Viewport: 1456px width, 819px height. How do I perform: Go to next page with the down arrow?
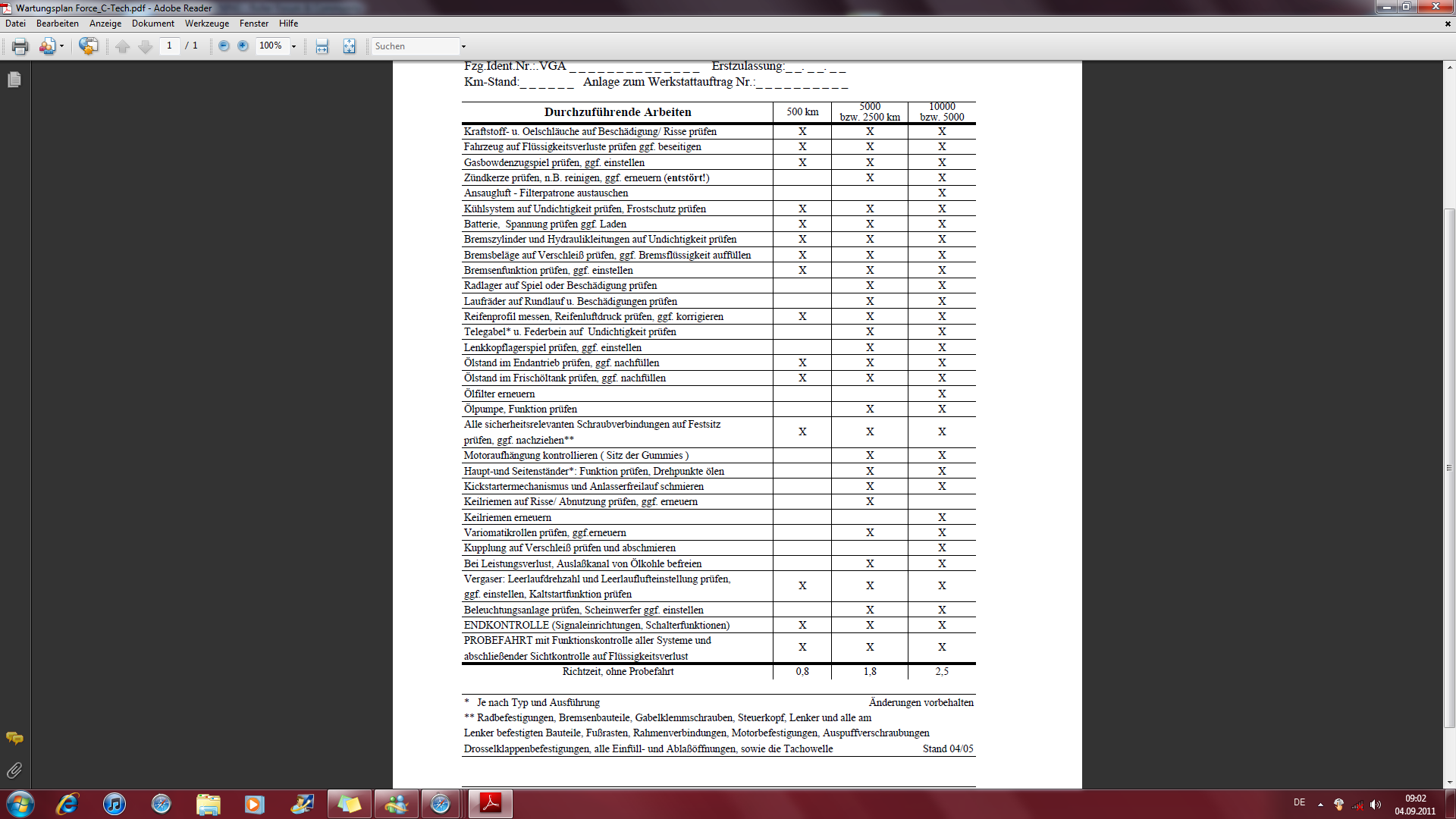(146, 46)
